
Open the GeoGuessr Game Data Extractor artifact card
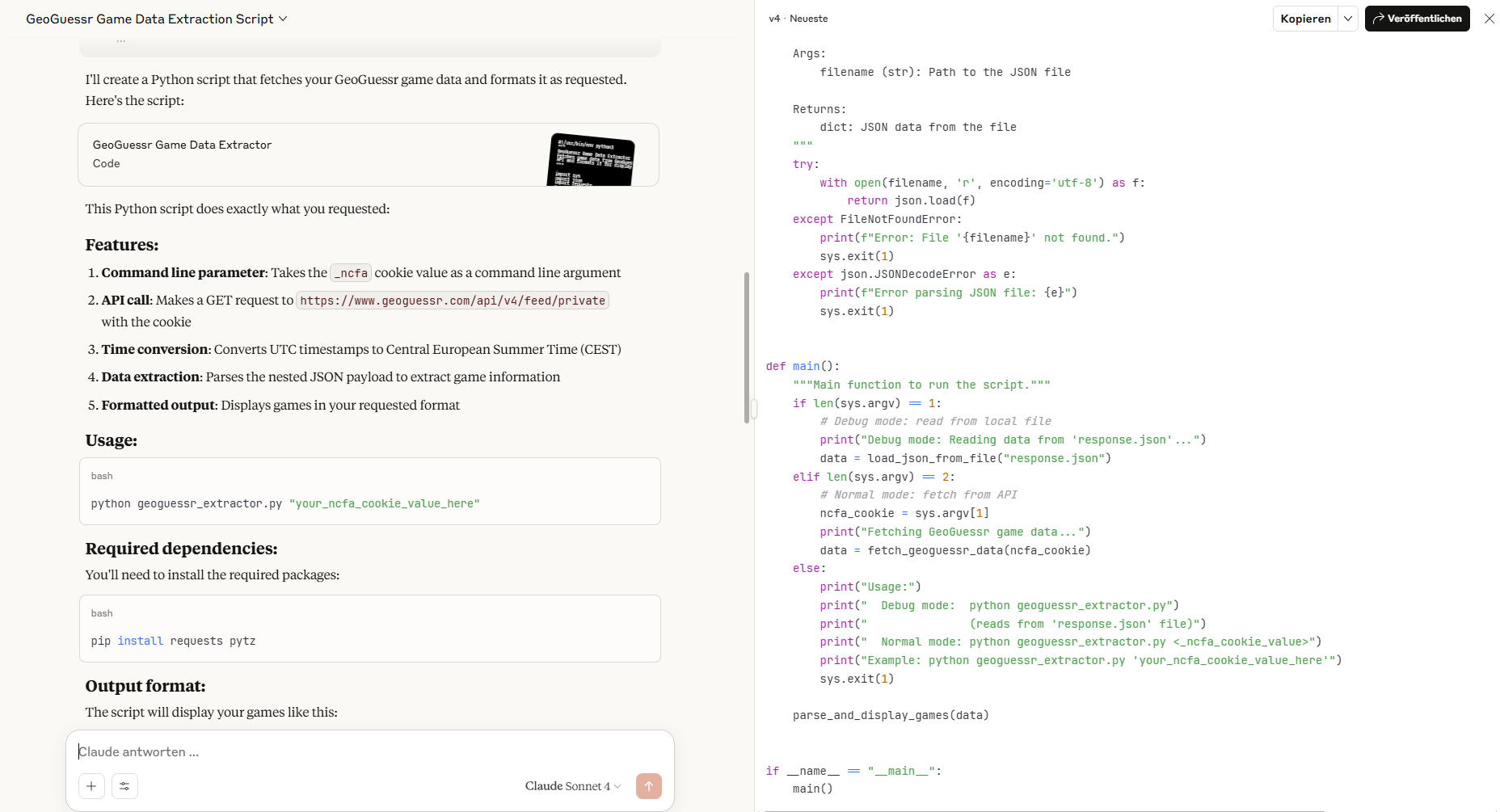(x=369, y=154)
